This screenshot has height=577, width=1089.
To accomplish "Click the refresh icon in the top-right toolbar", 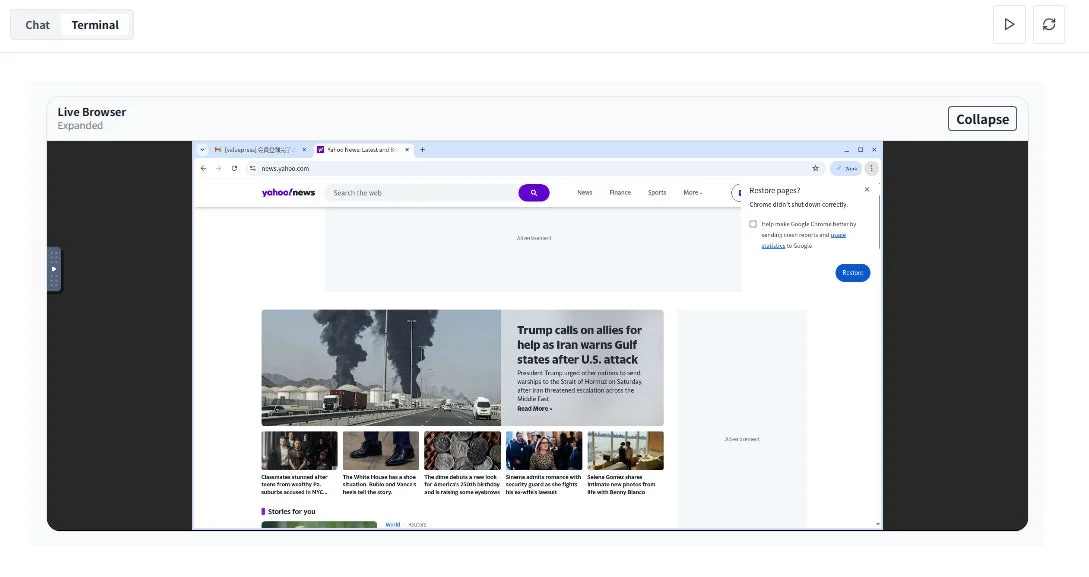I will coord(1049,24).
